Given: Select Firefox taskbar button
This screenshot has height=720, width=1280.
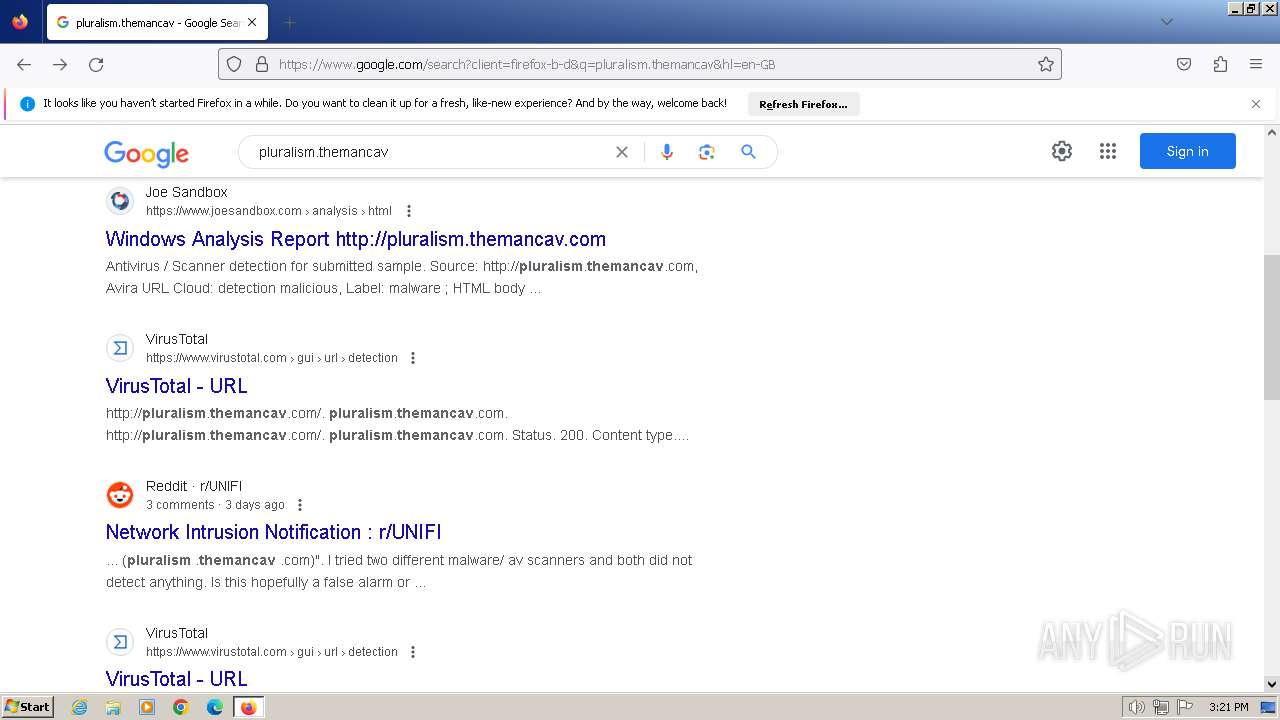Looking at the screenshot, I should point(248,707).
